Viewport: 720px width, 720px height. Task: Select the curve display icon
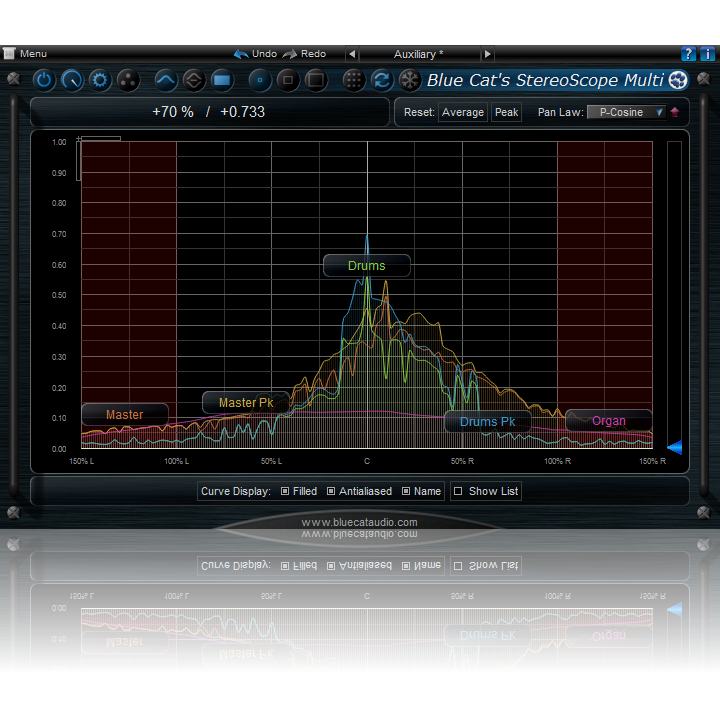[x=166, y=80]
